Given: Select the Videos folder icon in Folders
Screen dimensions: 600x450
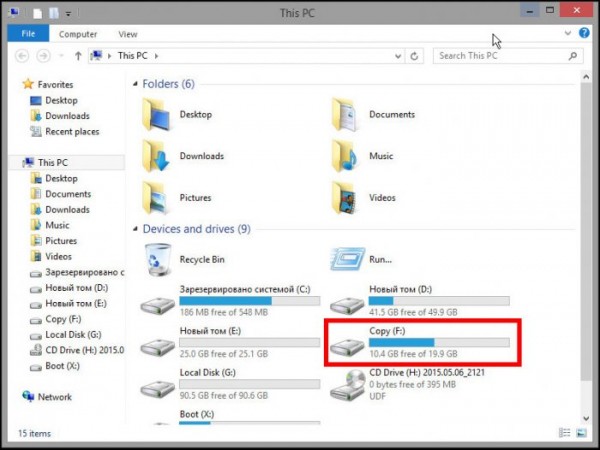Looking at the screenshot, I should (345, 197).
